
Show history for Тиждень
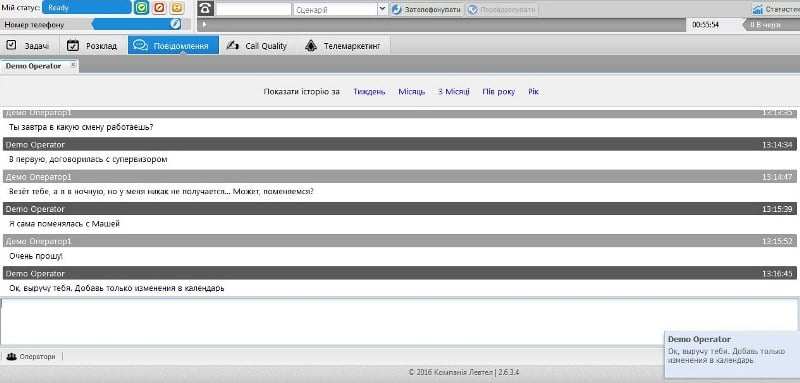[369, 92]
